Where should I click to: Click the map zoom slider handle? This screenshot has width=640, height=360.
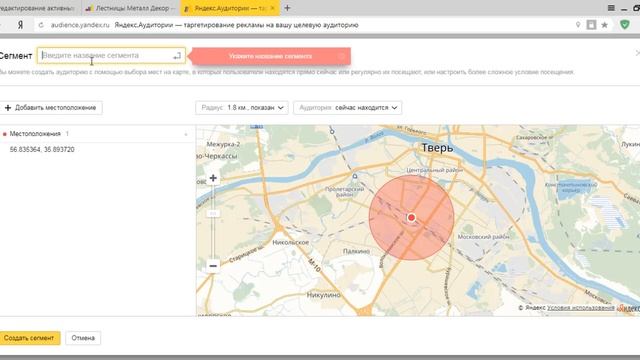click(x=213, y=213)
